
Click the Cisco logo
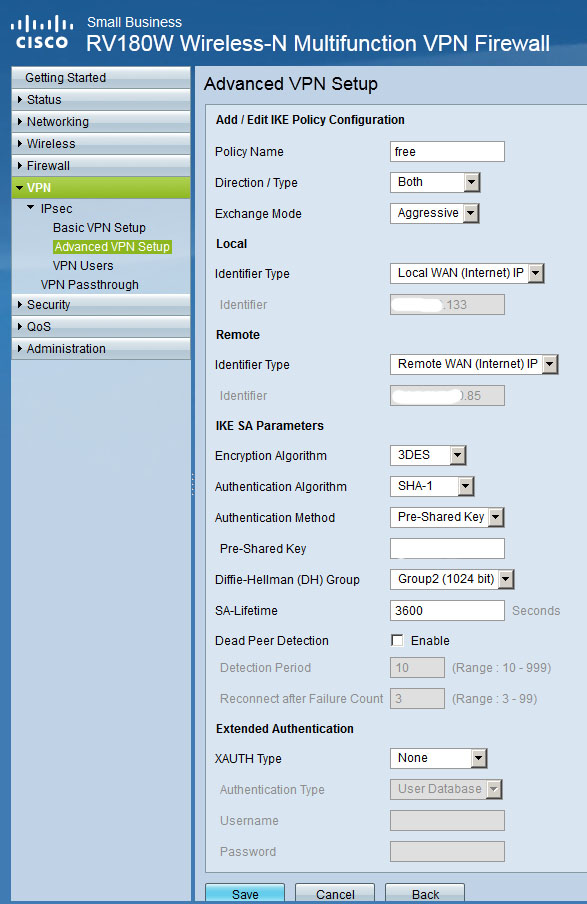pyautogui.click(x=42, y=33)
